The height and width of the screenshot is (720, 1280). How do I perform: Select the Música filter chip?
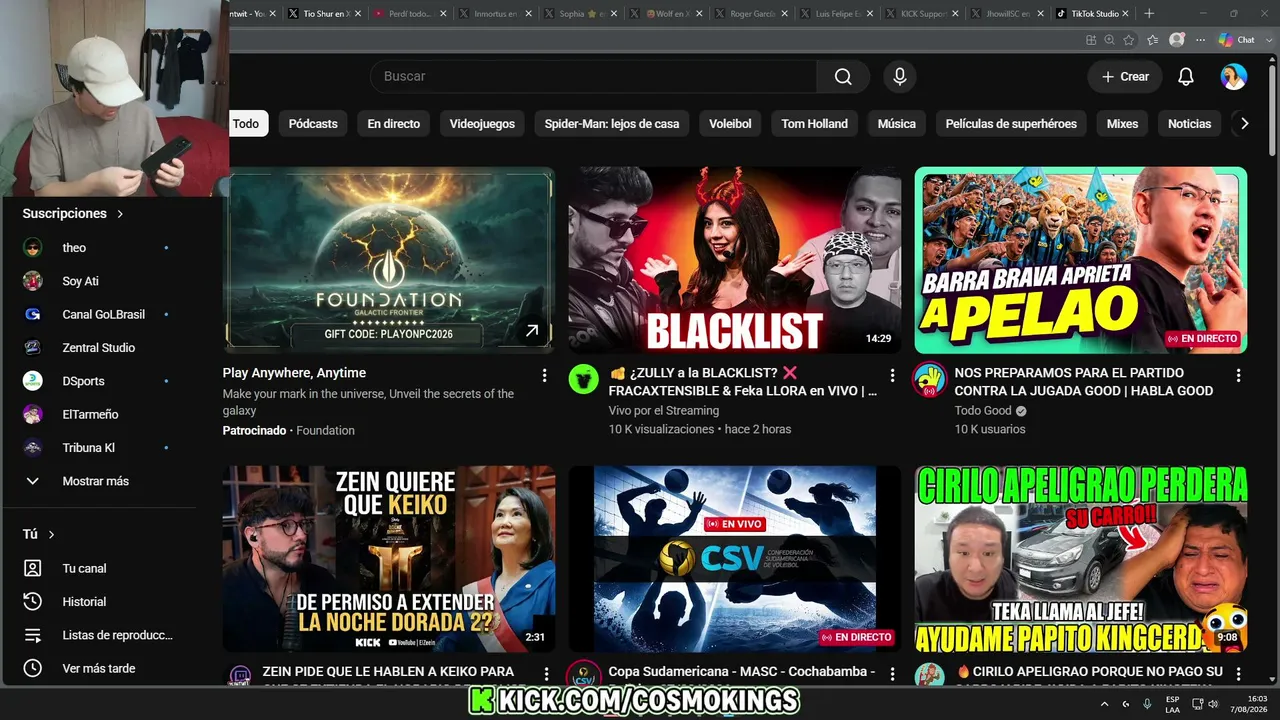point(896,124)
